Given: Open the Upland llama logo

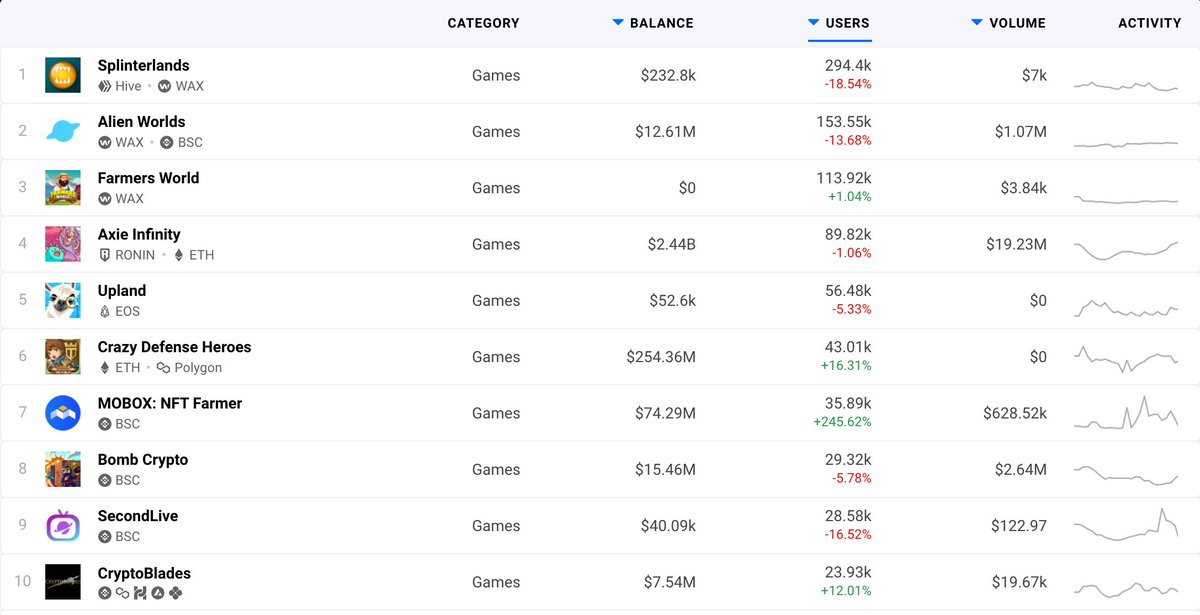Looking at the screenshot, I should [63, 300].
